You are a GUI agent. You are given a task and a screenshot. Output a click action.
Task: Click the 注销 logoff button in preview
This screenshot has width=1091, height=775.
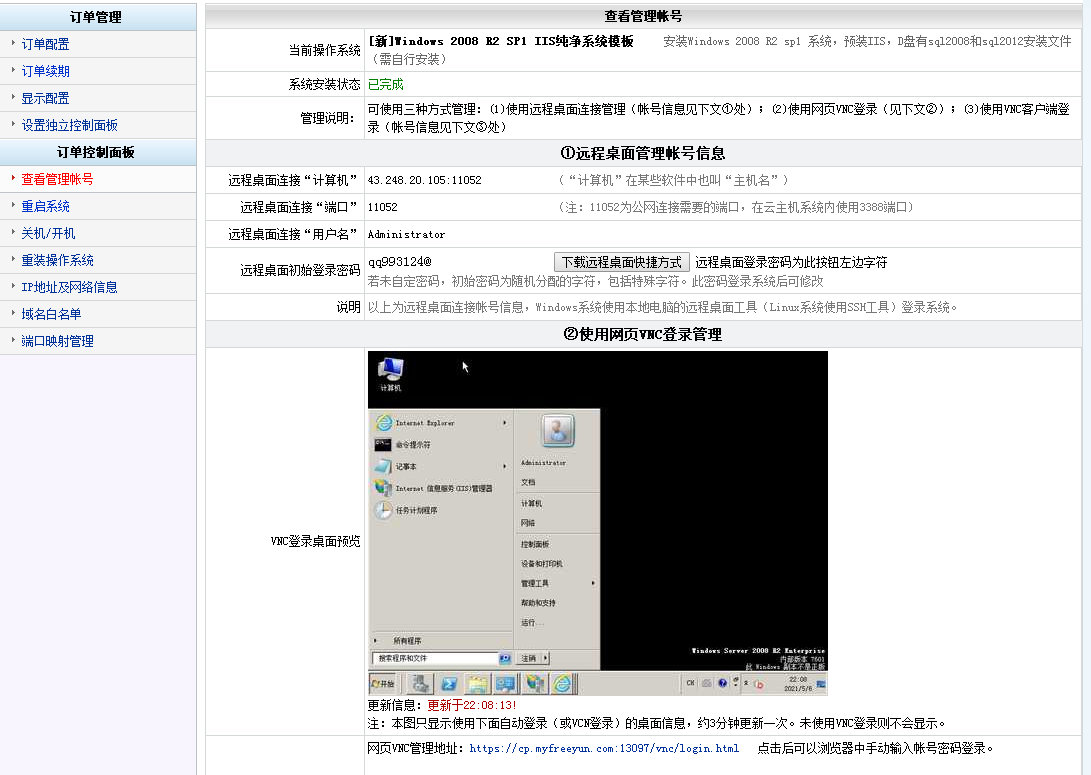pos(529,658)
